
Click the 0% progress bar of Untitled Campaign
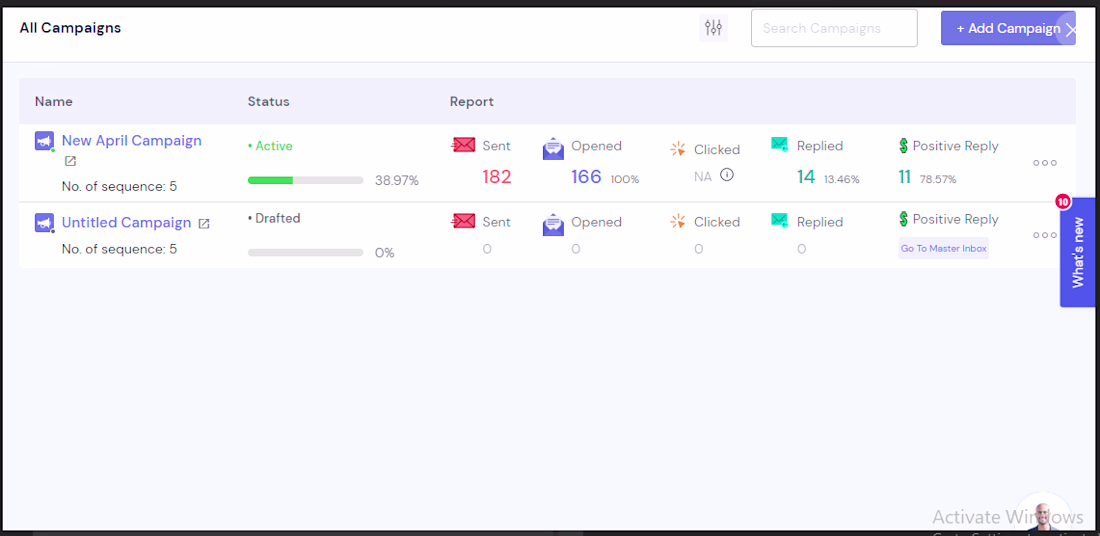coord(305,253)
